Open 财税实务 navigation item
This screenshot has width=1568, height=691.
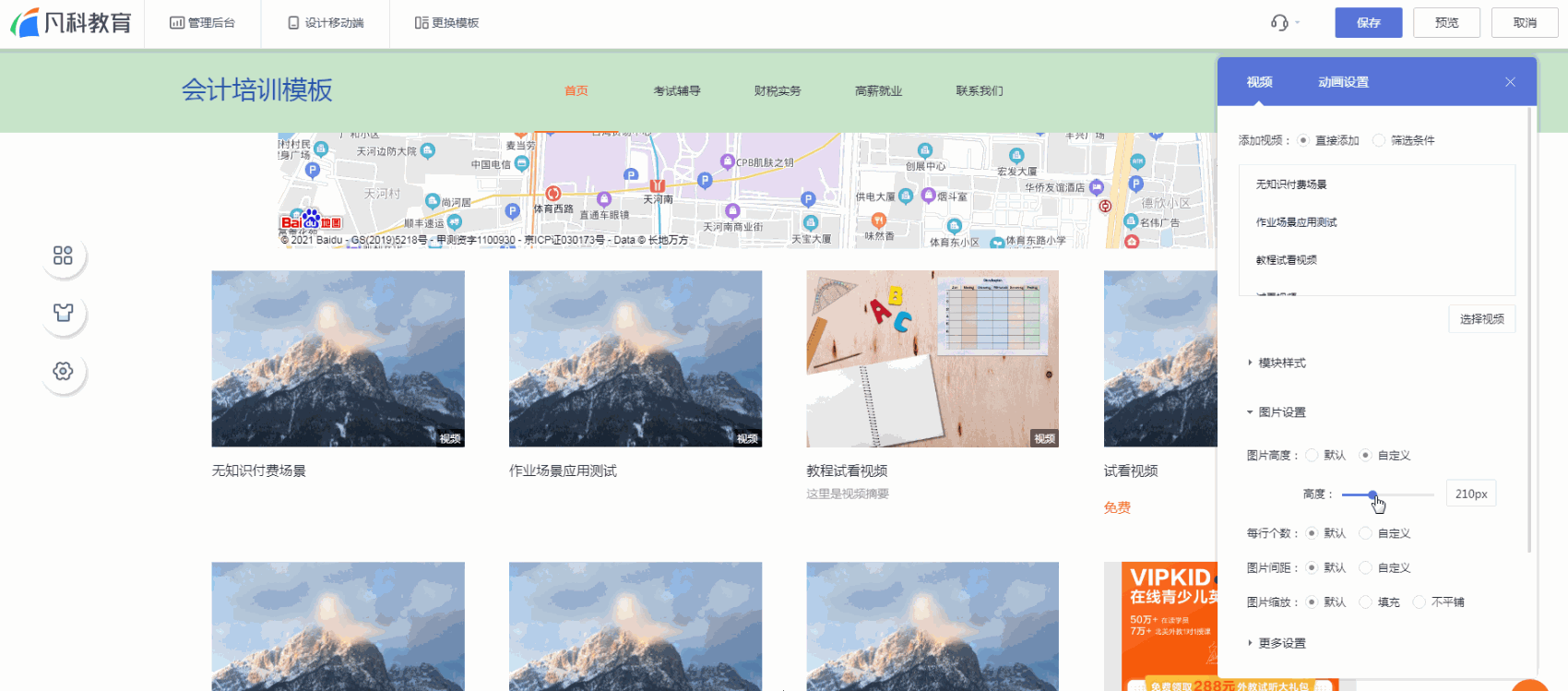tap(778, 90)
